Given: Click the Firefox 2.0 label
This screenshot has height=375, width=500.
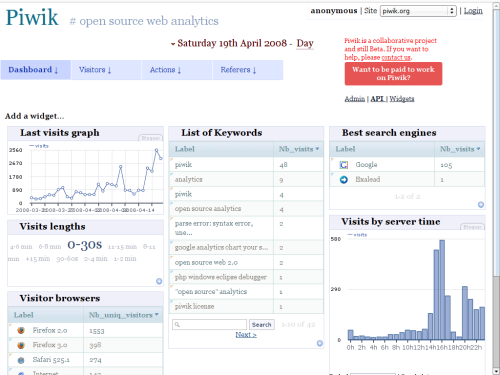Looking at the screenshot, I should 50,330.
